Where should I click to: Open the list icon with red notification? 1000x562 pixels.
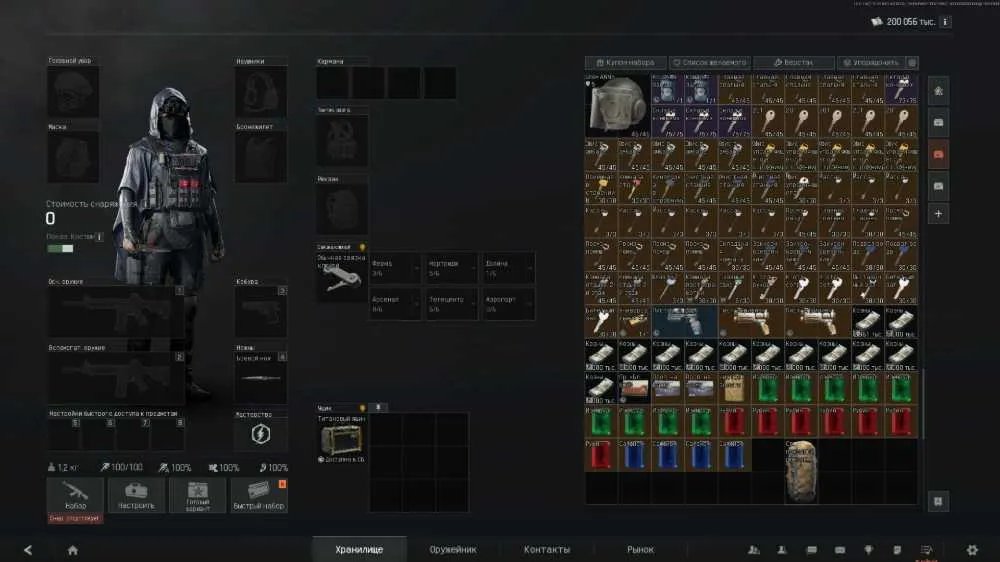(x=927, y=551)
